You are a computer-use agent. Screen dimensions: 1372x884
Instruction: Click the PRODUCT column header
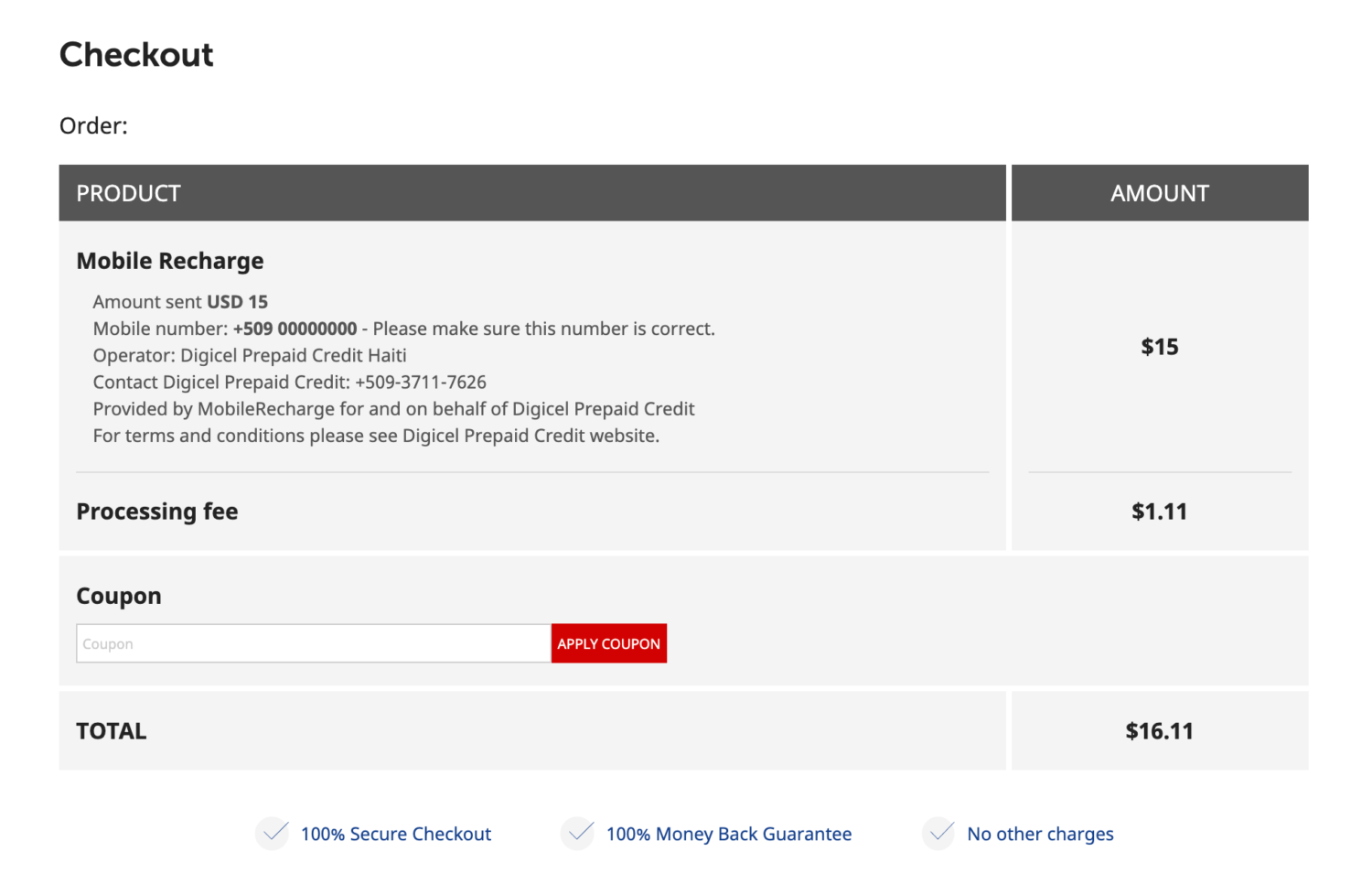coord(128,192)
